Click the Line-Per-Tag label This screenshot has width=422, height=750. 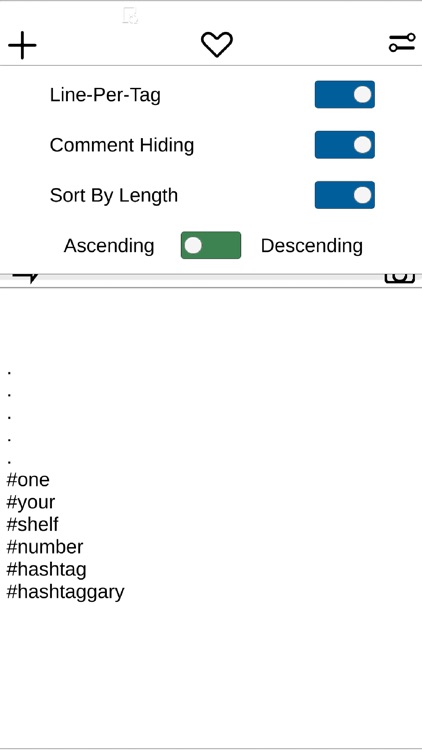105,95
